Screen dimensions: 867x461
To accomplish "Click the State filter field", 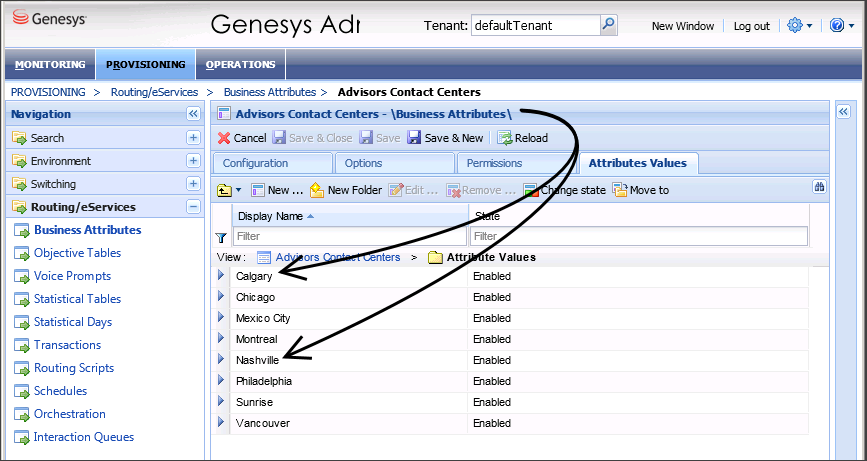I will (x=639, y=237).
